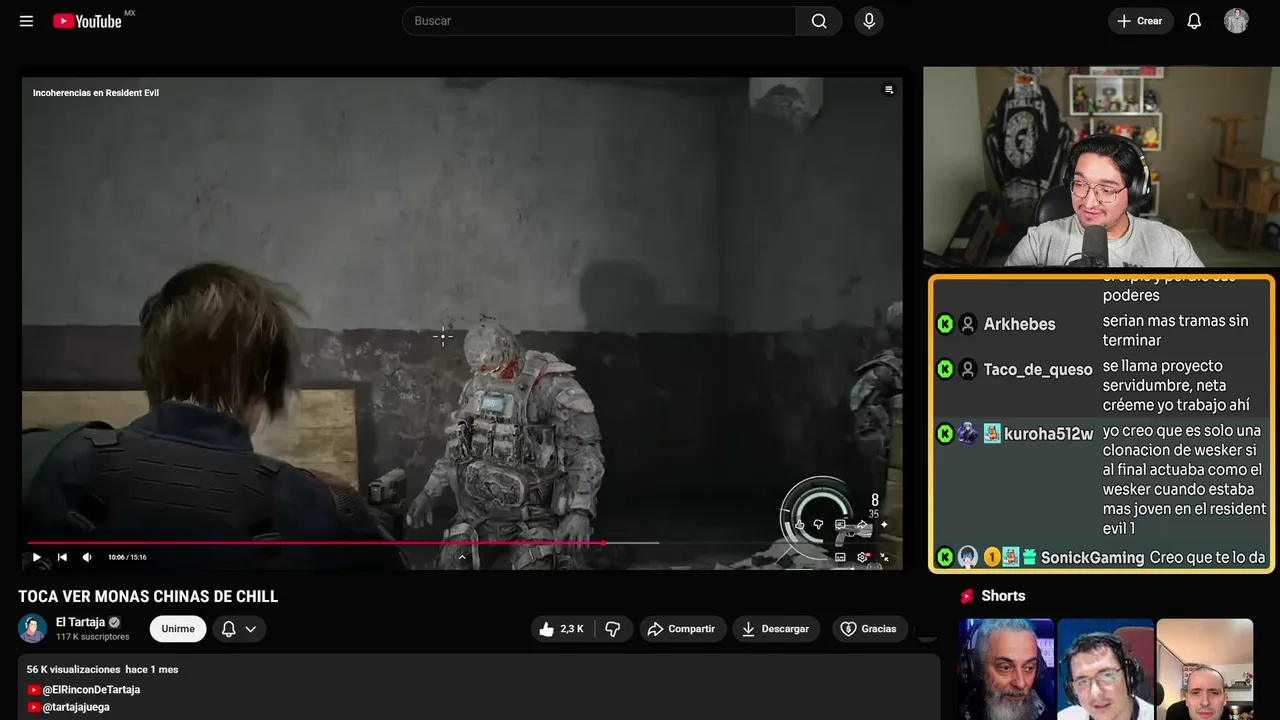Click the Descargar download button
The height and width of the screenshot is (720, 1280).
776,629
